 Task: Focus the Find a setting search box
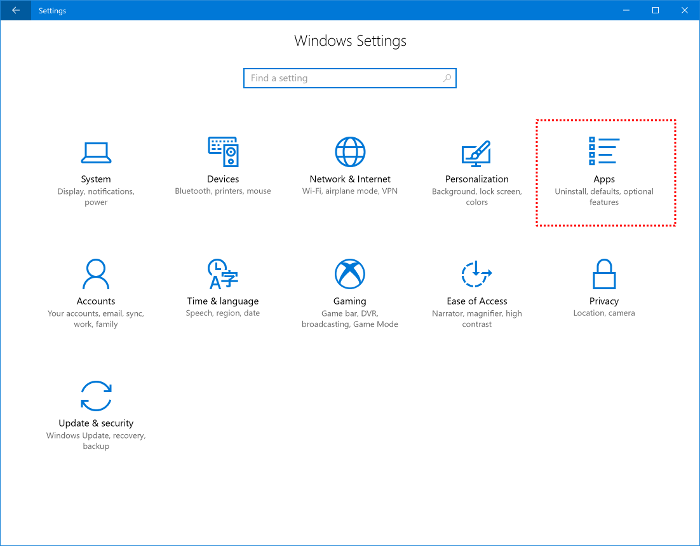pos(350,78)
